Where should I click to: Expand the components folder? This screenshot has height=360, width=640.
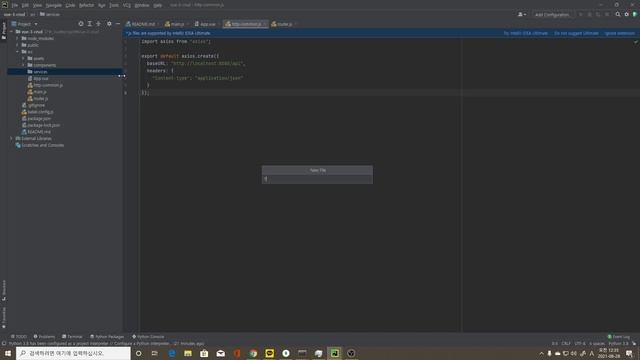coord(23,65)
